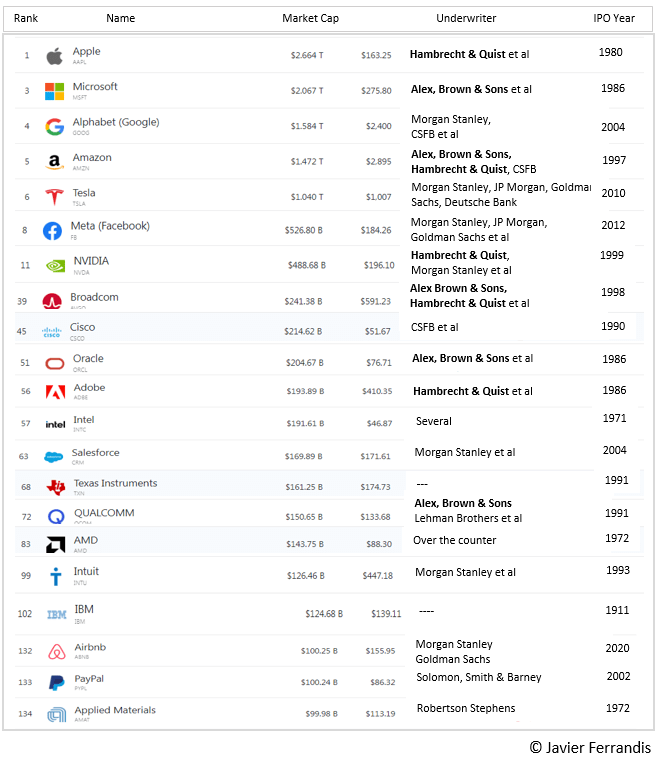Screen dimensions: 660x761
Task: Click the Broadcom logo icon
Action: coord(52,301)
